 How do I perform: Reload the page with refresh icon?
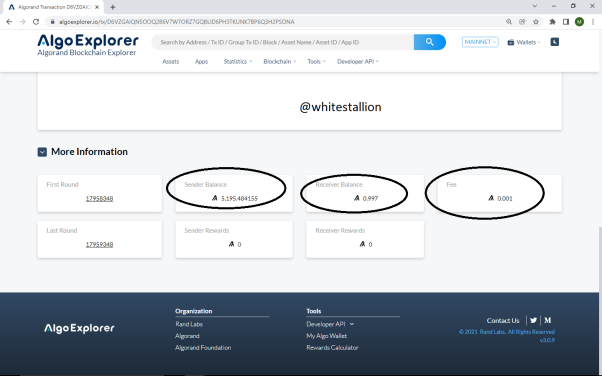pyautogui.click(x=36, y=22)
